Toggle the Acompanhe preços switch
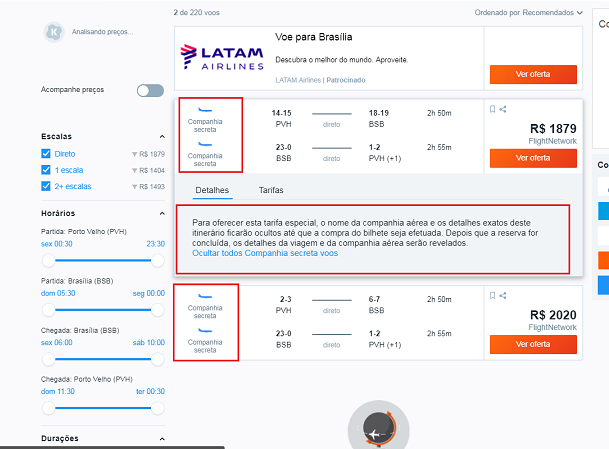Image resolution: width=609 pixels, height=449 pixels. click(x=150, y=90)
